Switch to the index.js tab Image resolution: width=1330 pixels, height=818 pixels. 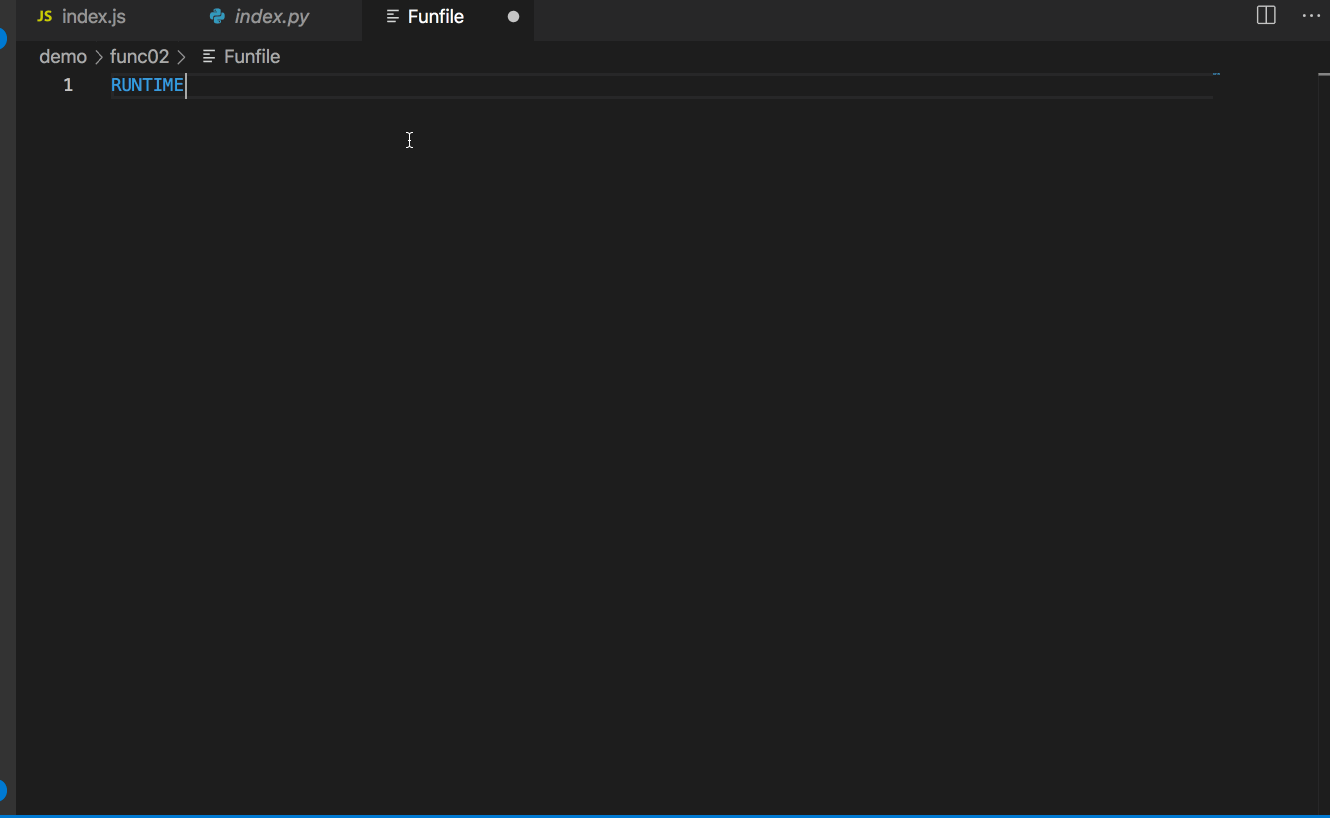point(93,16)
